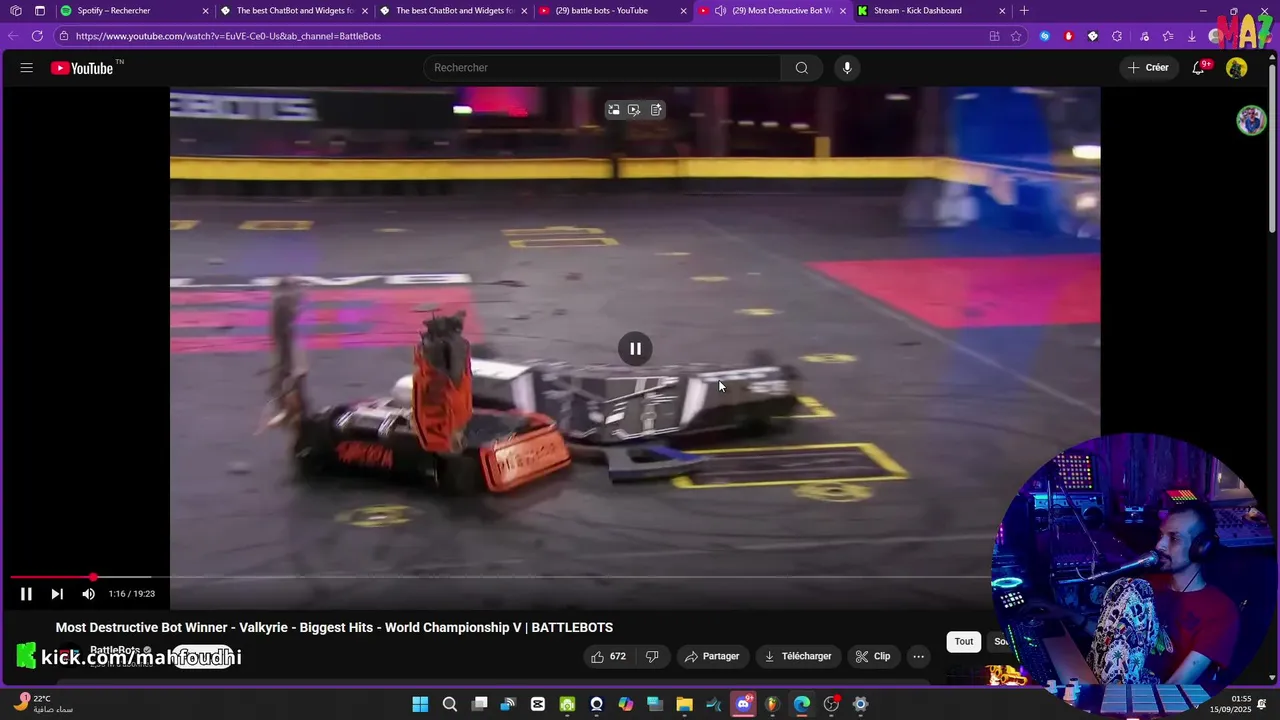Open the vertical tabs actions icon

click(x=40, y=11)
